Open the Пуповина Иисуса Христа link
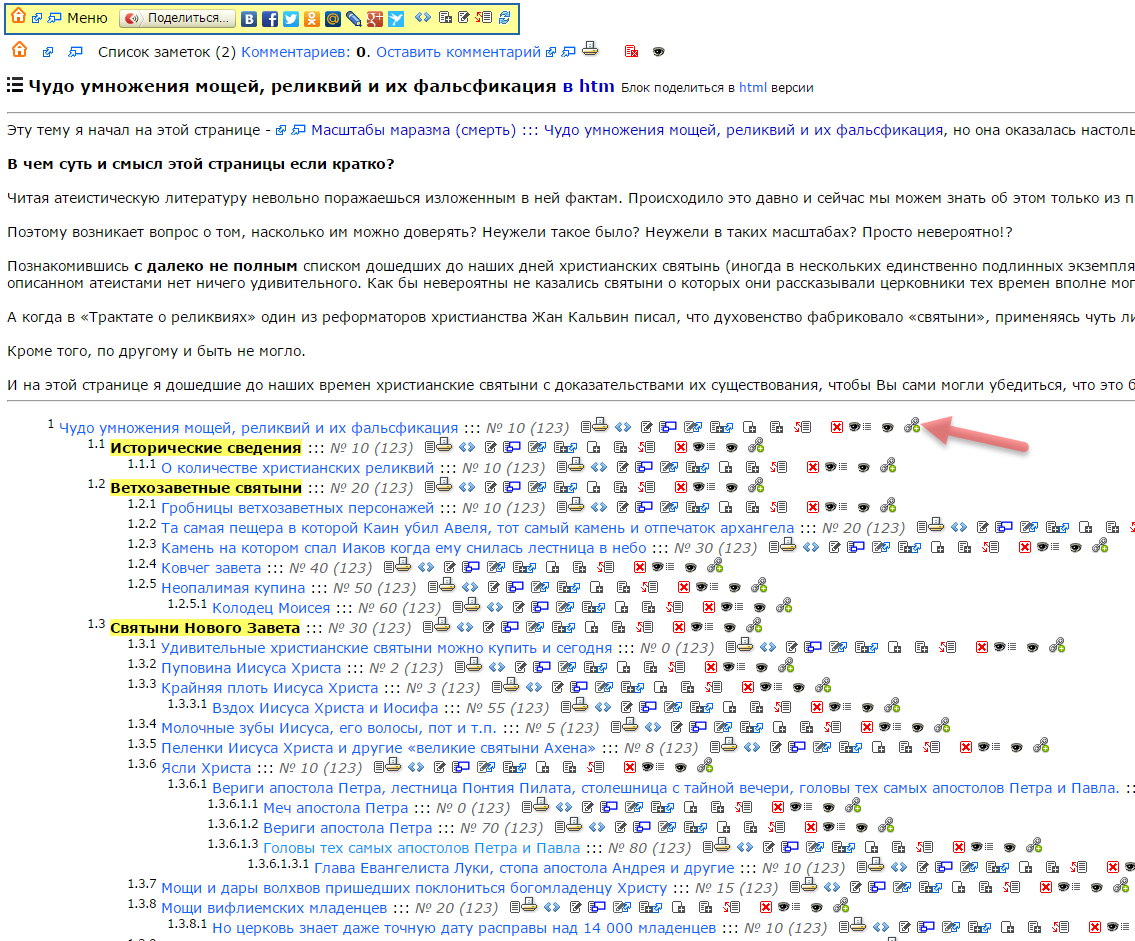This screenshot has width=1135, height=941. pos(250,667)
